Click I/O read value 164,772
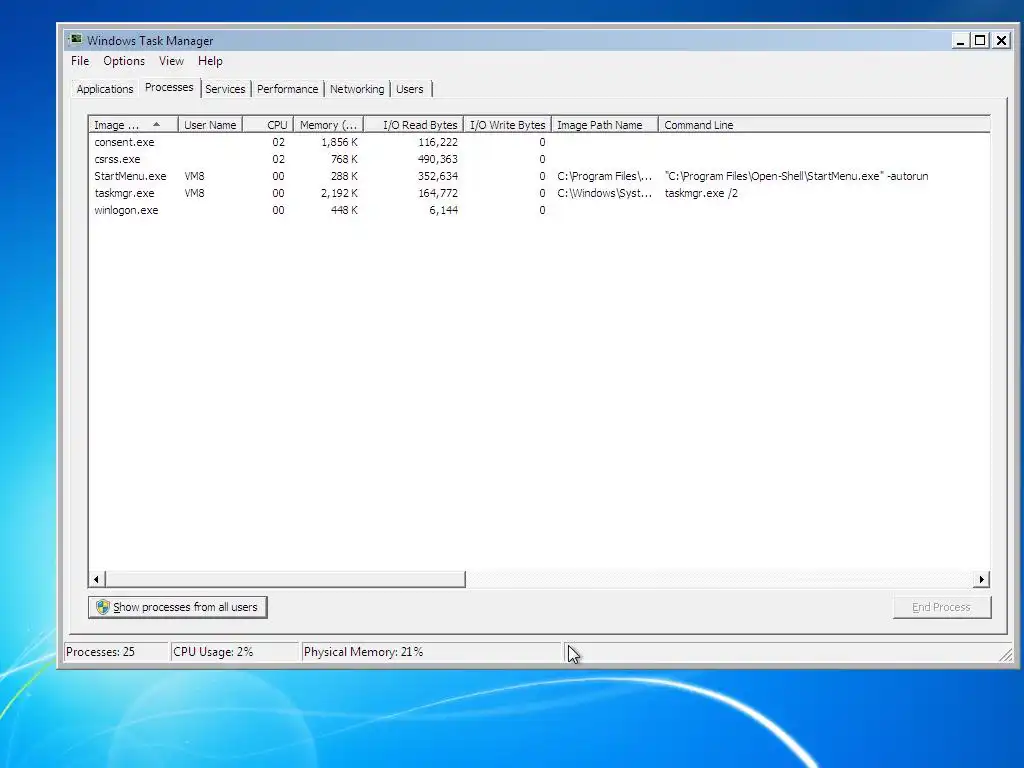The image size is (1024, 768). [438, 193]
